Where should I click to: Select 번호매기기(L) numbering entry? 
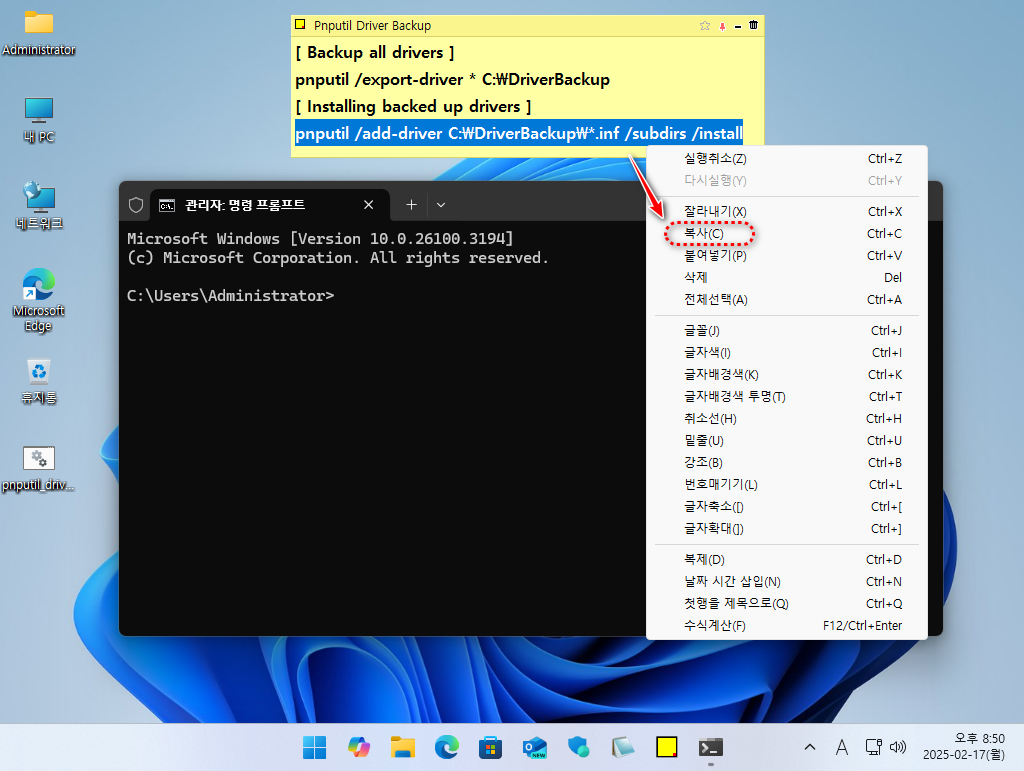786,484
